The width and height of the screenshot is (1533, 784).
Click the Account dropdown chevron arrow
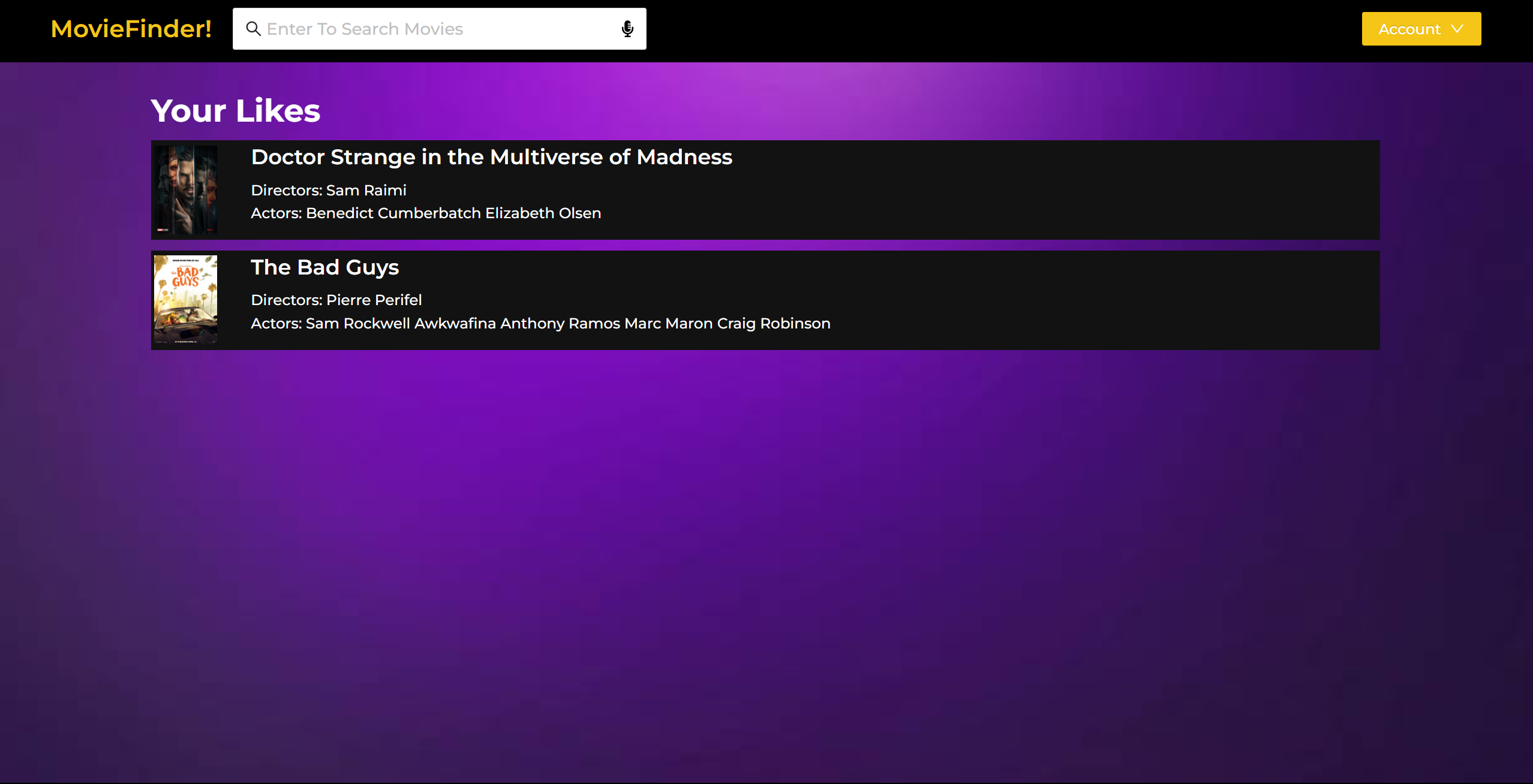point(1457,29)
